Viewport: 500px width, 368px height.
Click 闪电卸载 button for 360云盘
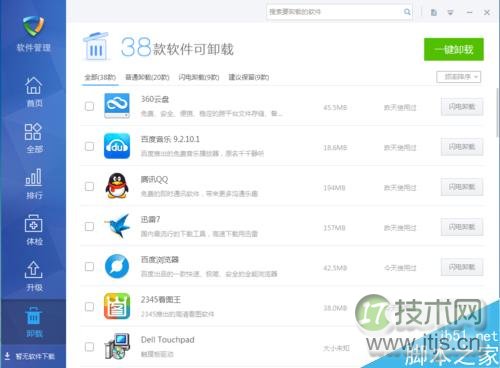pyautogui.click(x=462, y=107)
